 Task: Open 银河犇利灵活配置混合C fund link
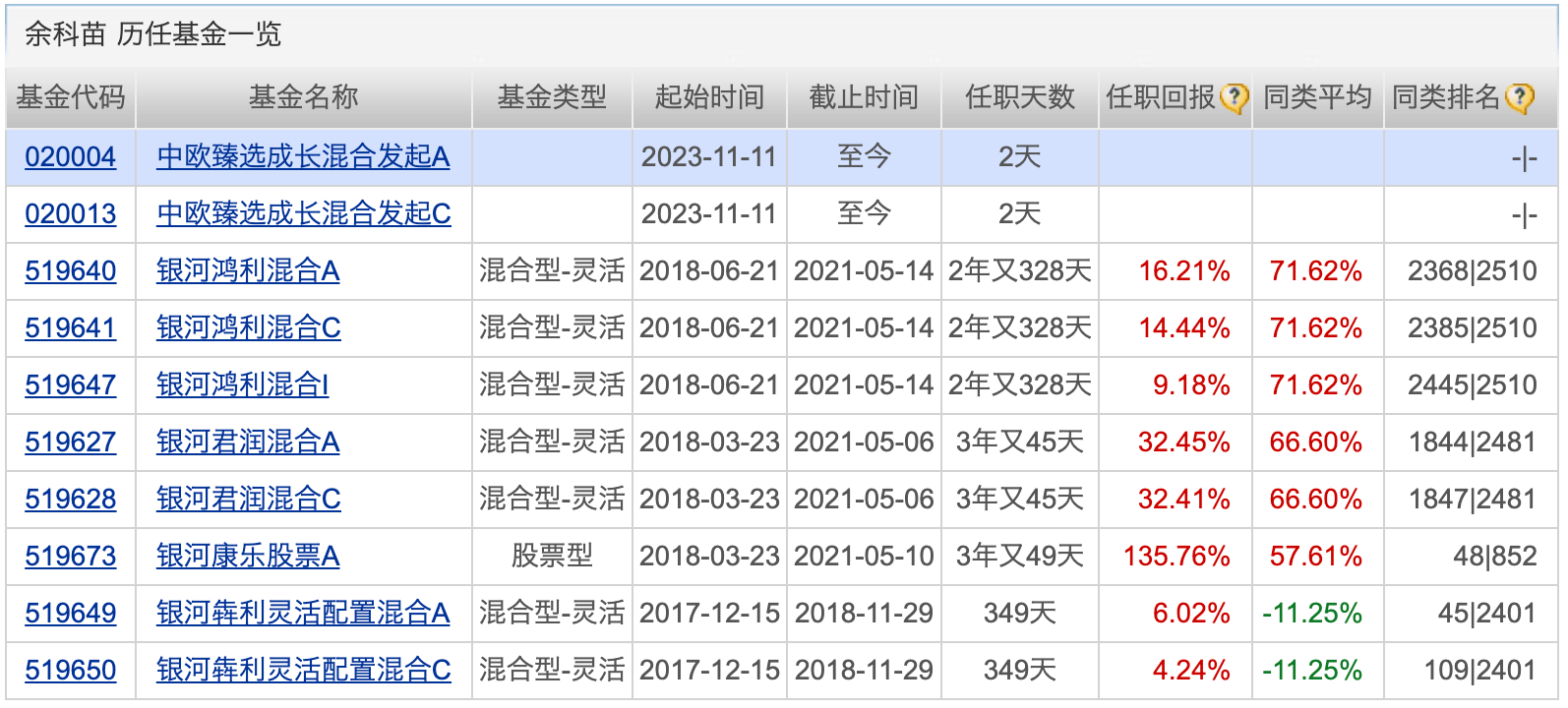[x=303, y=671]
